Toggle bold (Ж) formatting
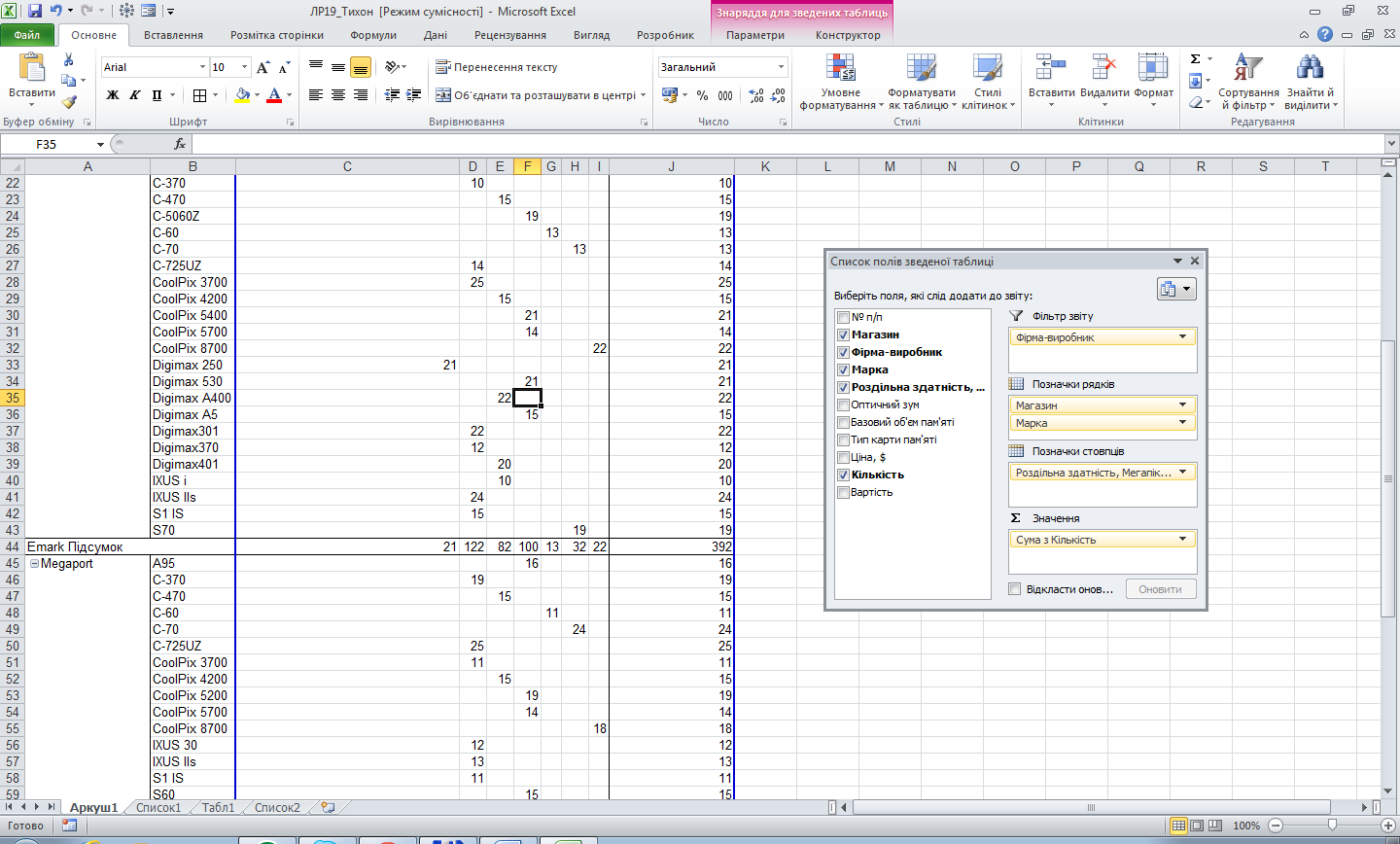The width and height of the screenshot is (1400, 844). tap(113, 95)
